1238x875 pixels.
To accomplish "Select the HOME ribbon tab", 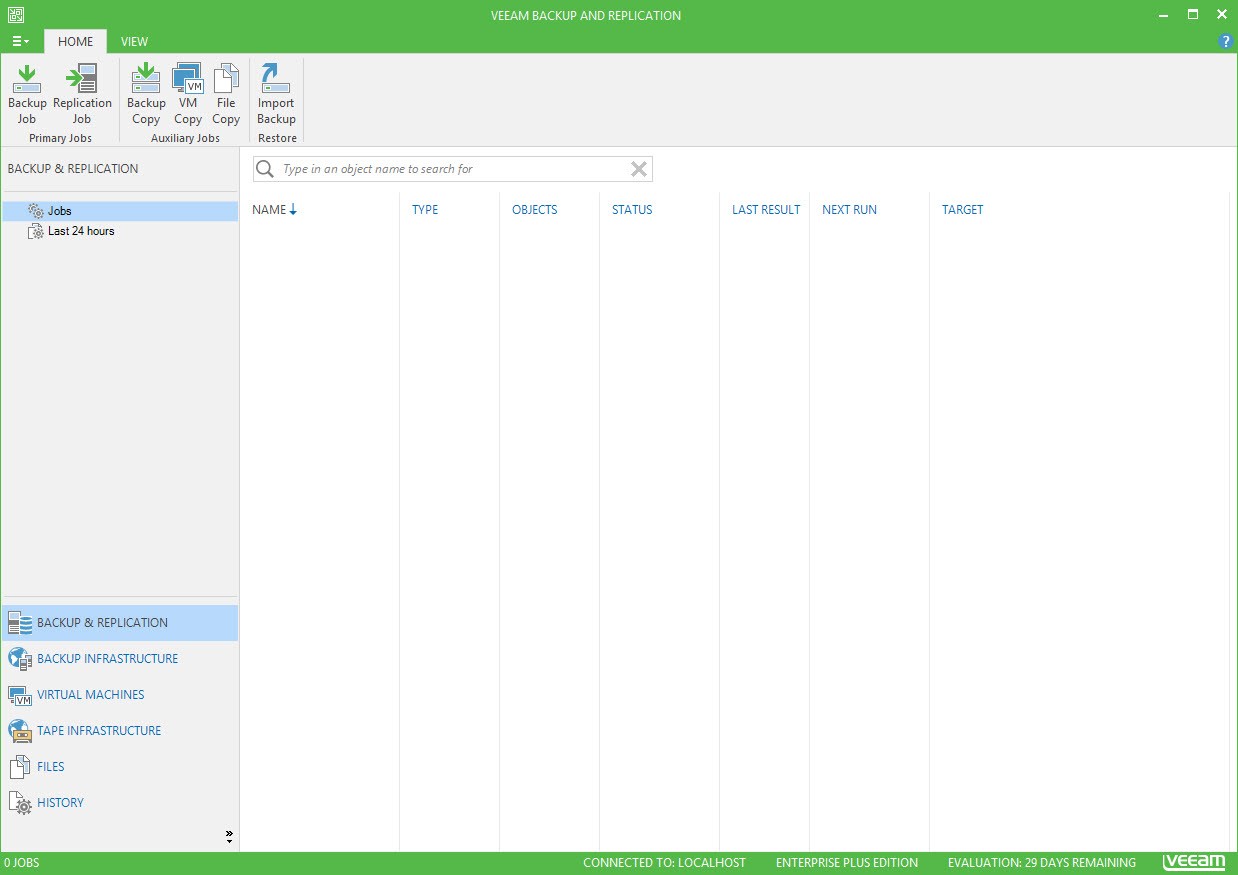I will tap(76, 41).
